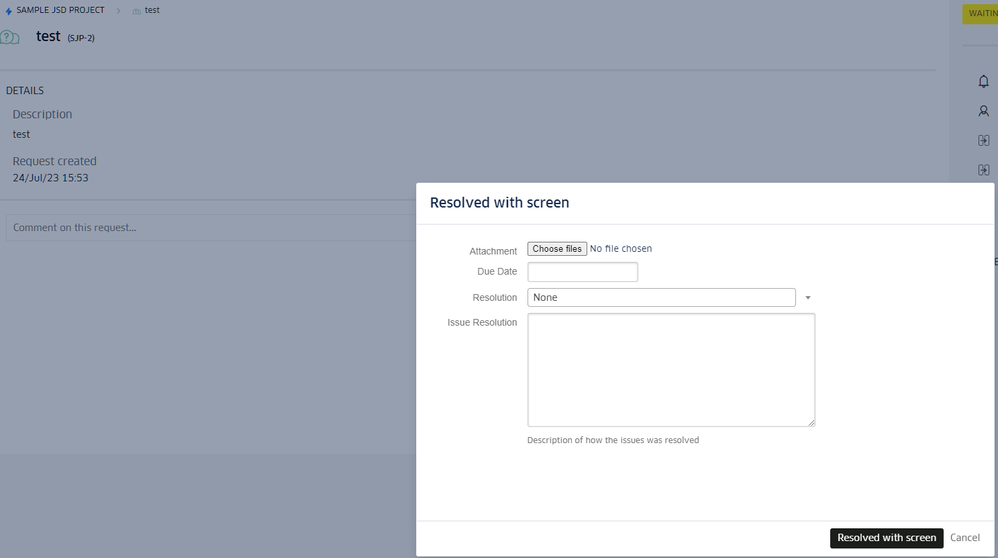This screenshot has height=558, width=998.
Task: Open the Resolution dropdown showing None
Action: [x=661, y=297]
